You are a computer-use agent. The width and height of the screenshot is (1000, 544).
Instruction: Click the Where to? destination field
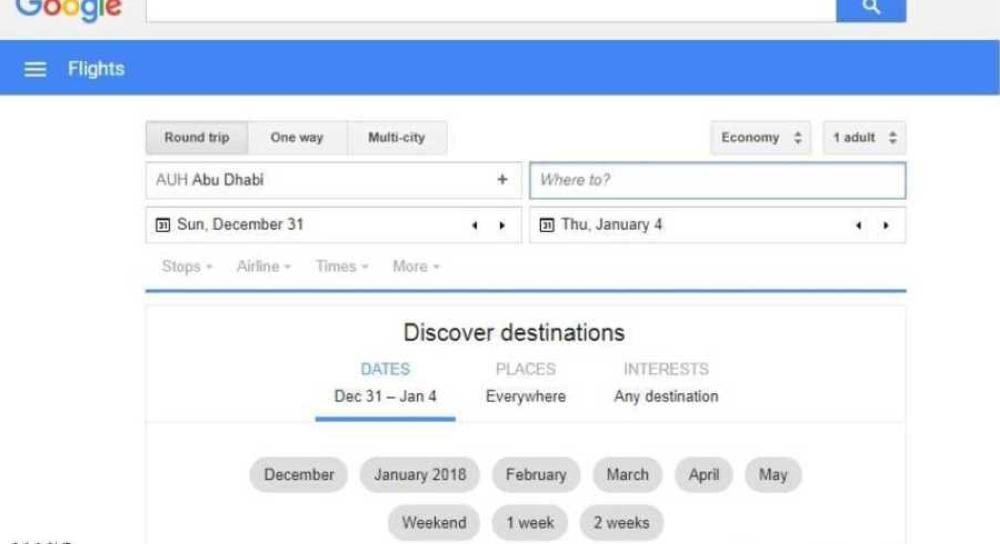point(717,181)
